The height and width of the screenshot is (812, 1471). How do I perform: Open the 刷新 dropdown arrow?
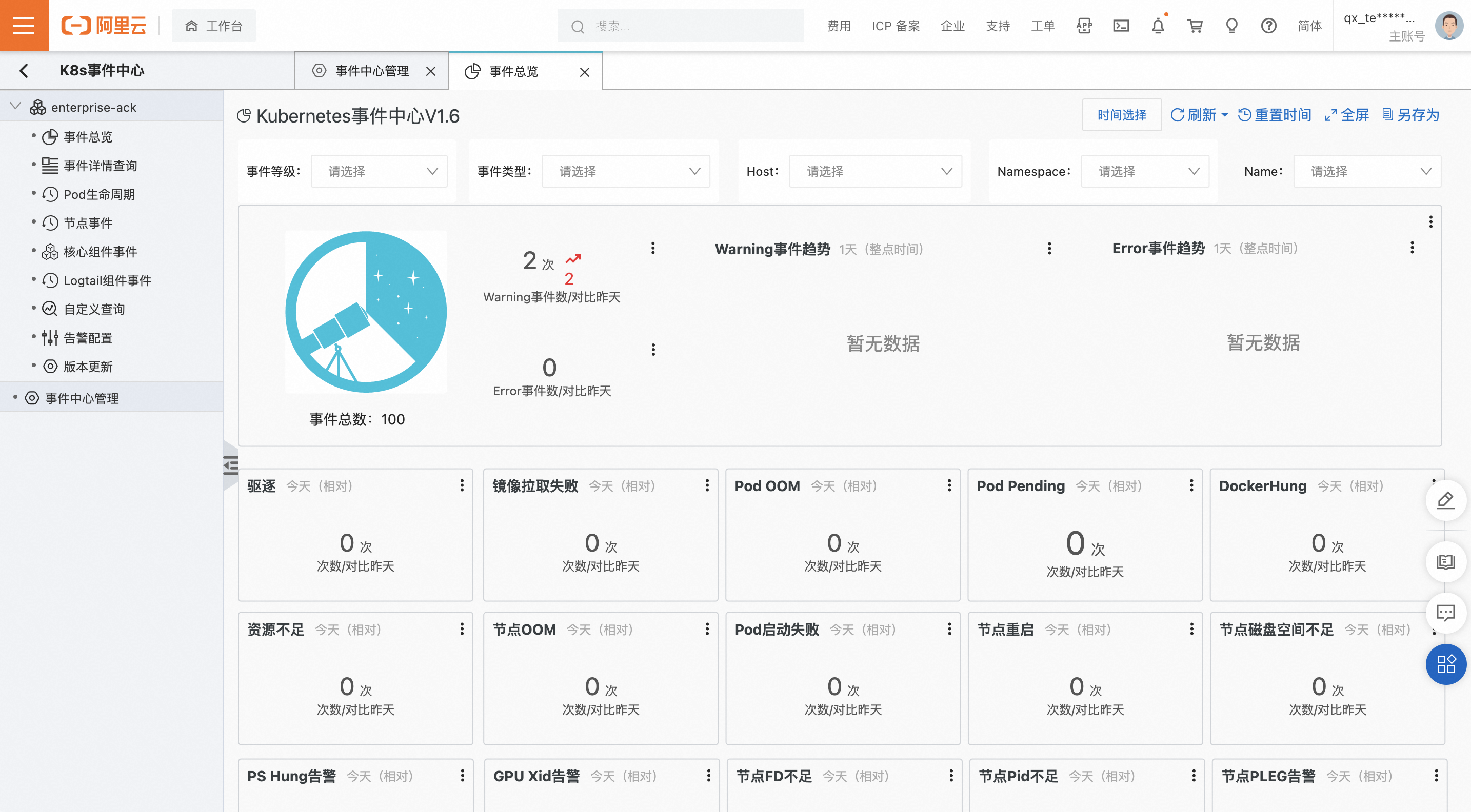[1224, 115]
